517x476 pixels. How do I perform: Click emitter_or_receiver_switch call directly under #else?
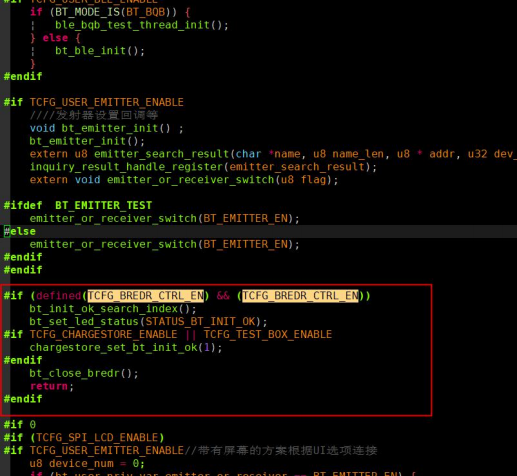coord(165,244)
